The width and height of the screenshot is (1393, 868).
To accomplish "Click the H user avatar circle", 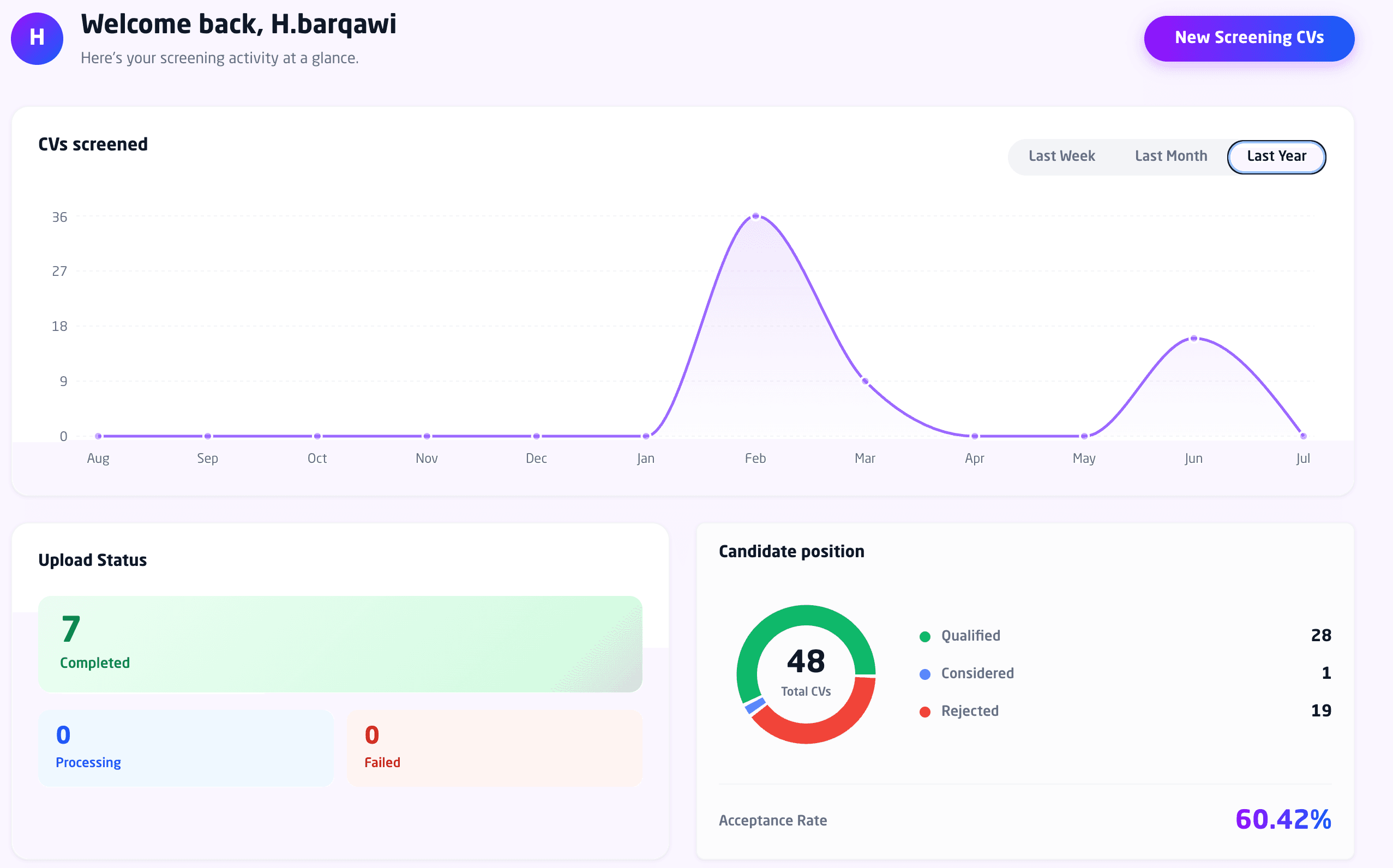I will coord(37,39).
